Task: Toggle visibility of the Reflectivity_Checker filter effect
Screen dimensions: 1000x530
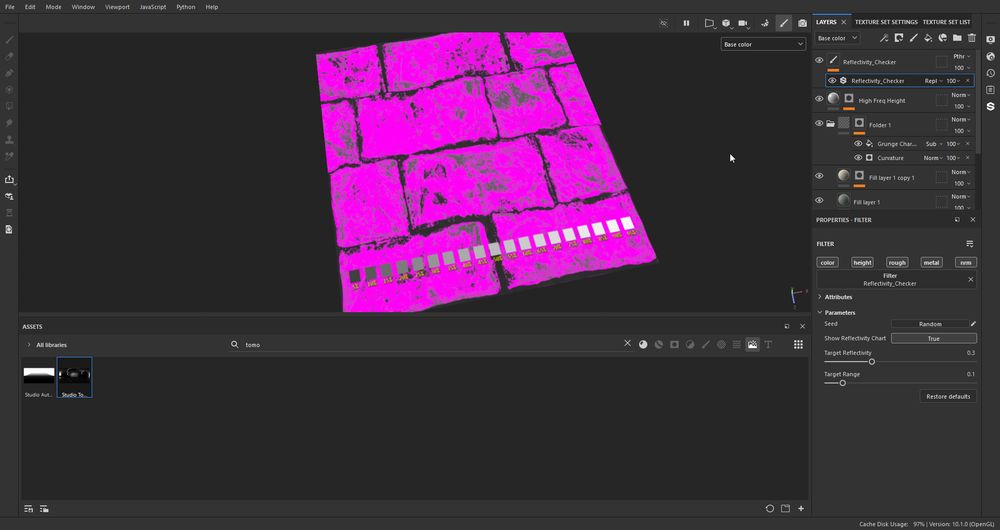Action: (832, 80)
